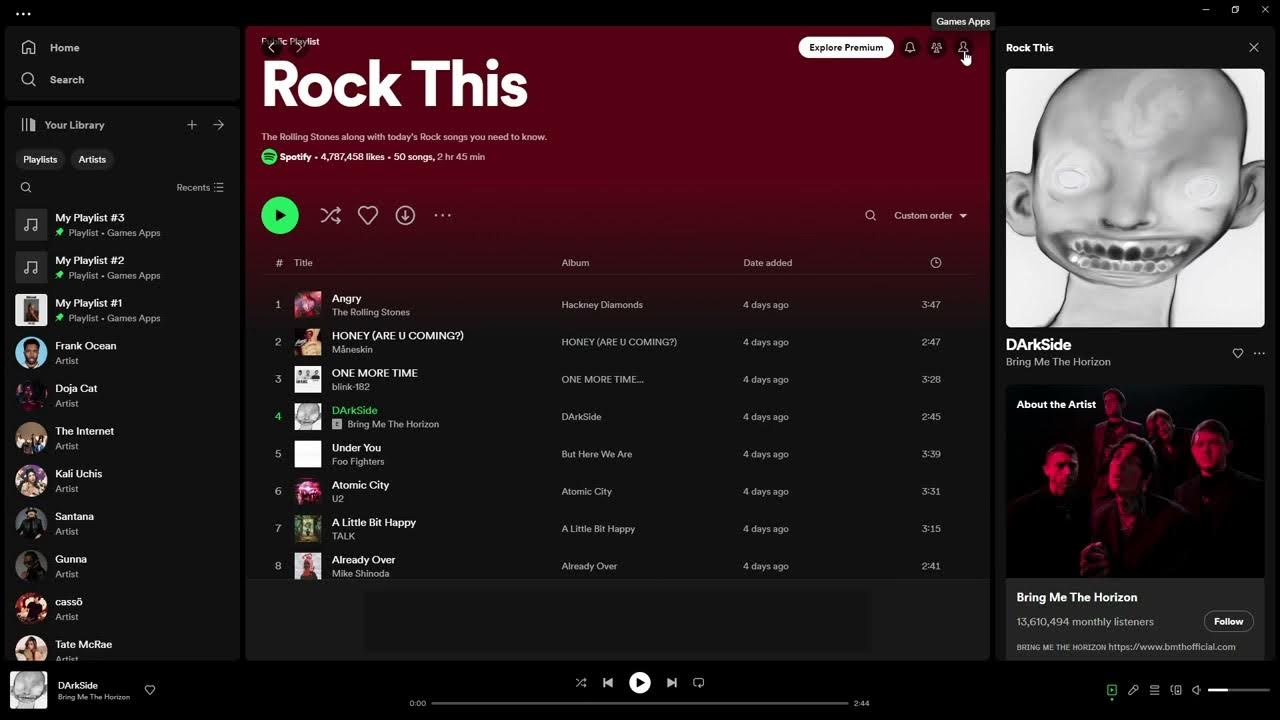Filter library by Artists
The height and width of the screenshot is (720, 1280).
click(x=92, y=159)
